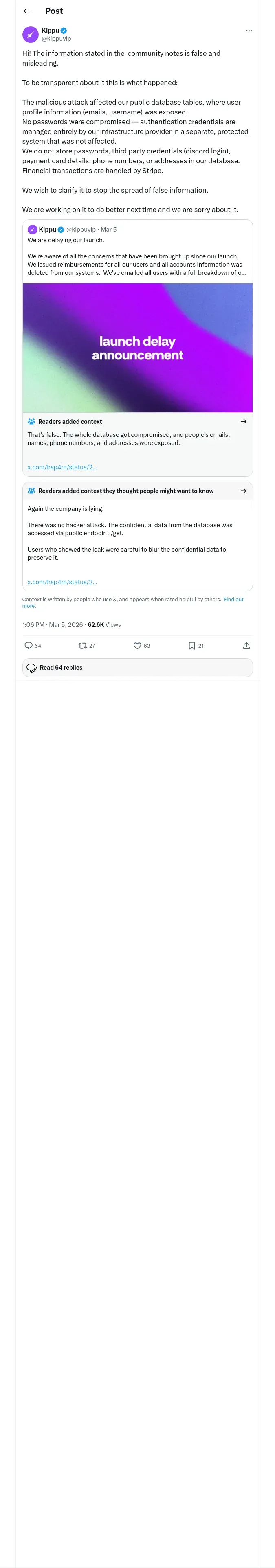Viewport: 275px width, 1568px height.
Task: Click the blue verified badge beside Kippu
Action: pos(64,31)
